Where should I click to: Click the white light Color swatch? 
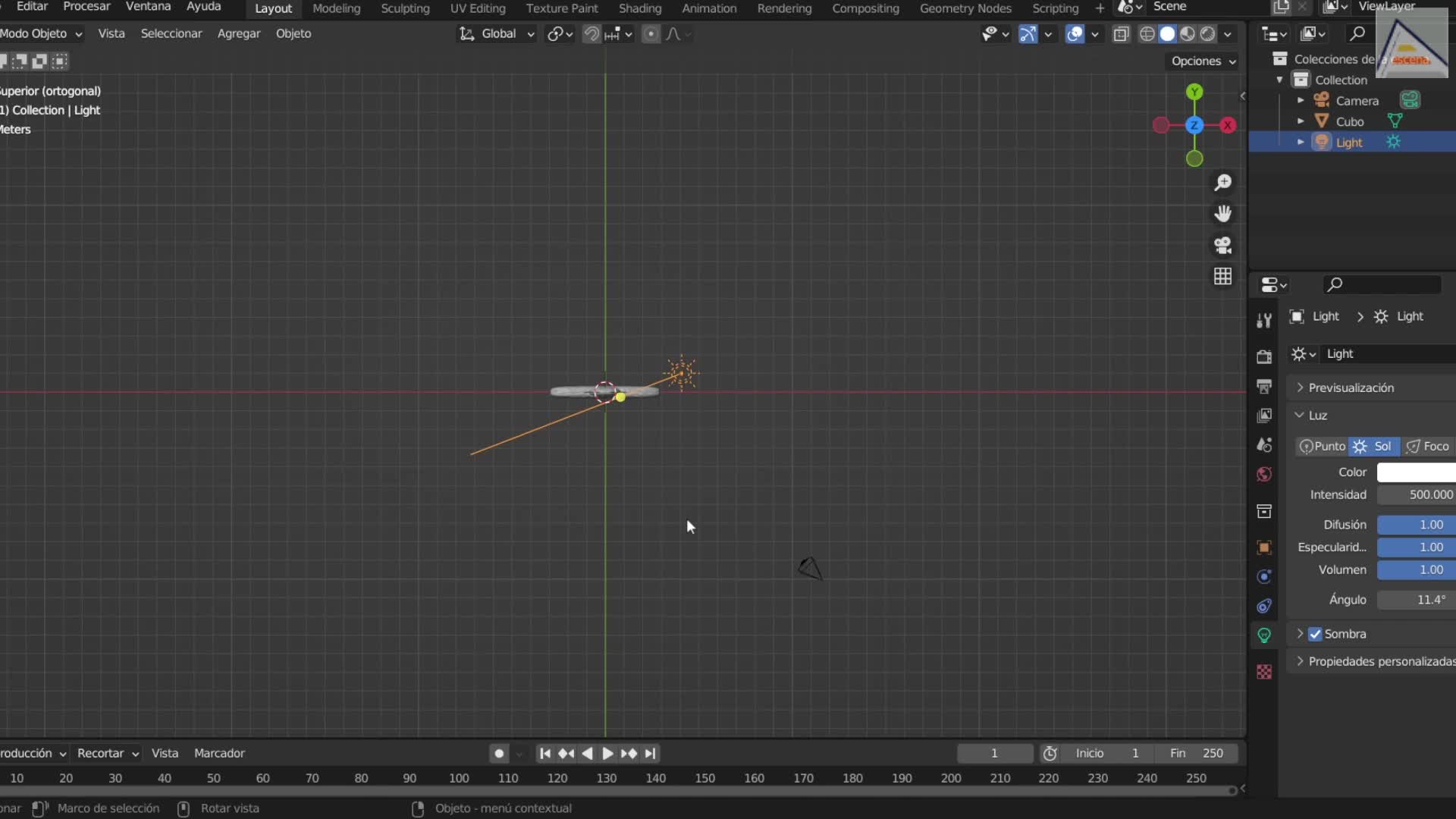pyautogui.click(x=1415, y=472)
